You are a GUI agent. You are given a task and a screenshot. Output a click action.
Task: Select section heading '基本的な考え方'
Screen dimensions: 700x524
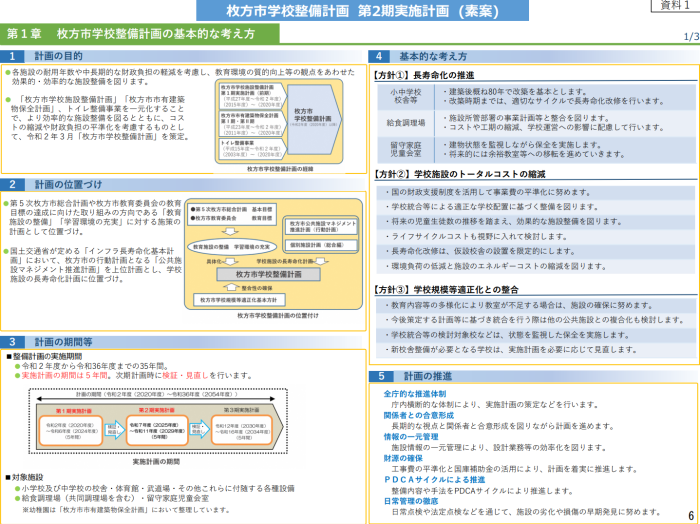pyautogui.click(x=433, y=56)
